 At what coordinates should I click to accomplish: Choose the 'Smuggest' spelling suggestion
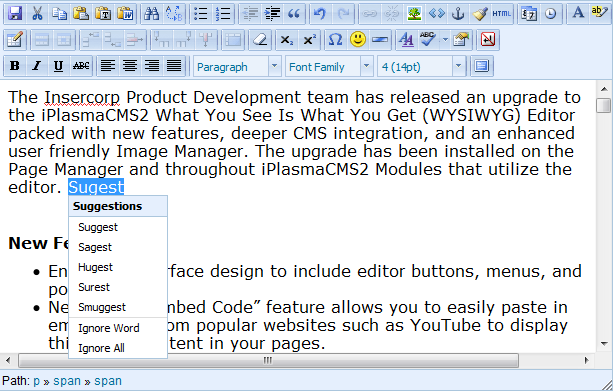pos(118,307)
